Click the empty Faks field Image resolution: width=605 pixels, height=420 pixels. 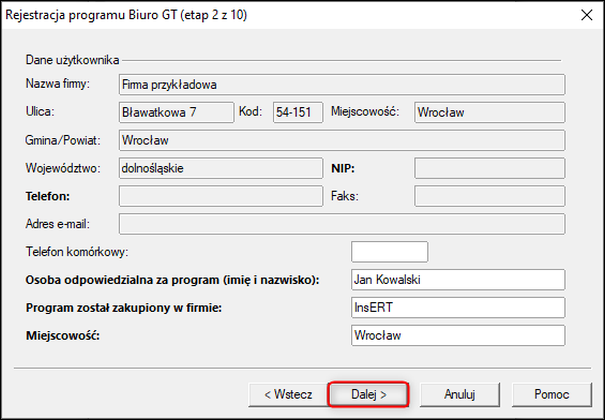490,196
